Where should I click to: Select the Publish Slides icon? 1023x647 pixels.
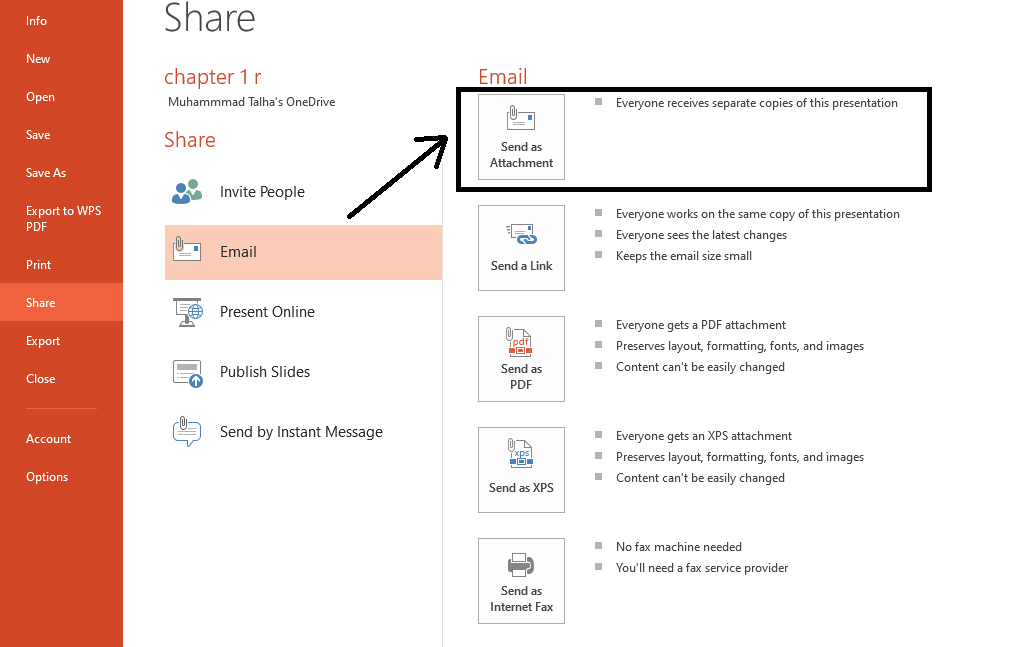click(187, 371)
